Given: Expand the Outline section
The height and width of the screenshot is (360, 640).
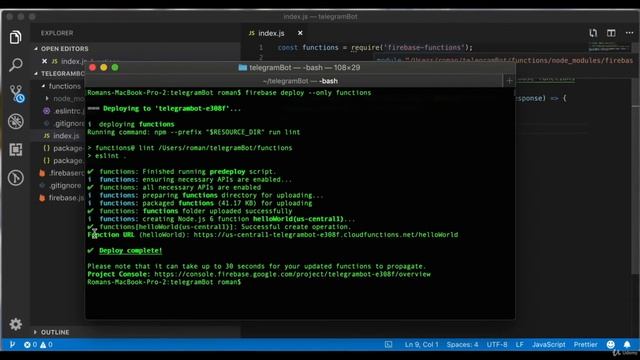Looking at the screenshot, I should (35, 332).
